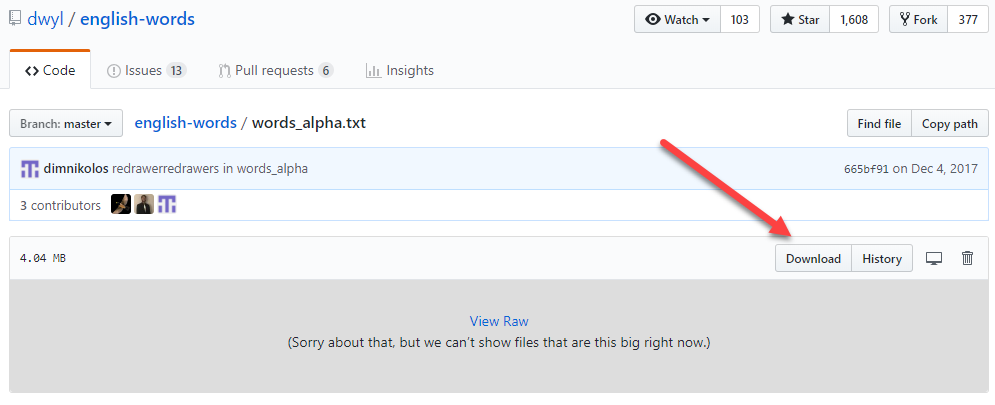Click the dimnikolos avatar icon in commit row
Image resolution: width=995 pixels, height=405 pixels.
tap(30, 169)
